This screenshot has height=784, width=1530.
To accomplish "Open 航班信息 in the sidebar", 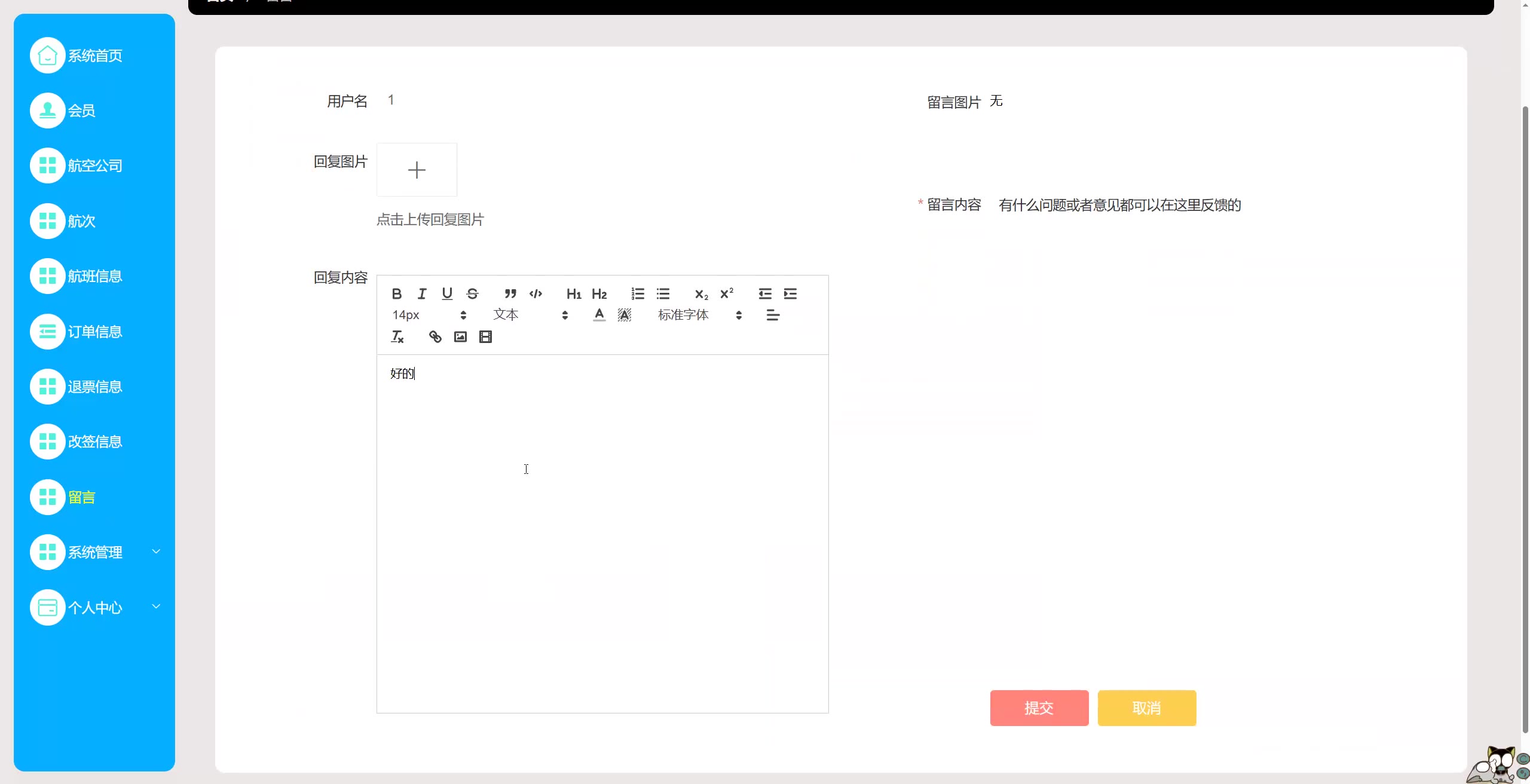I will 94,276.
